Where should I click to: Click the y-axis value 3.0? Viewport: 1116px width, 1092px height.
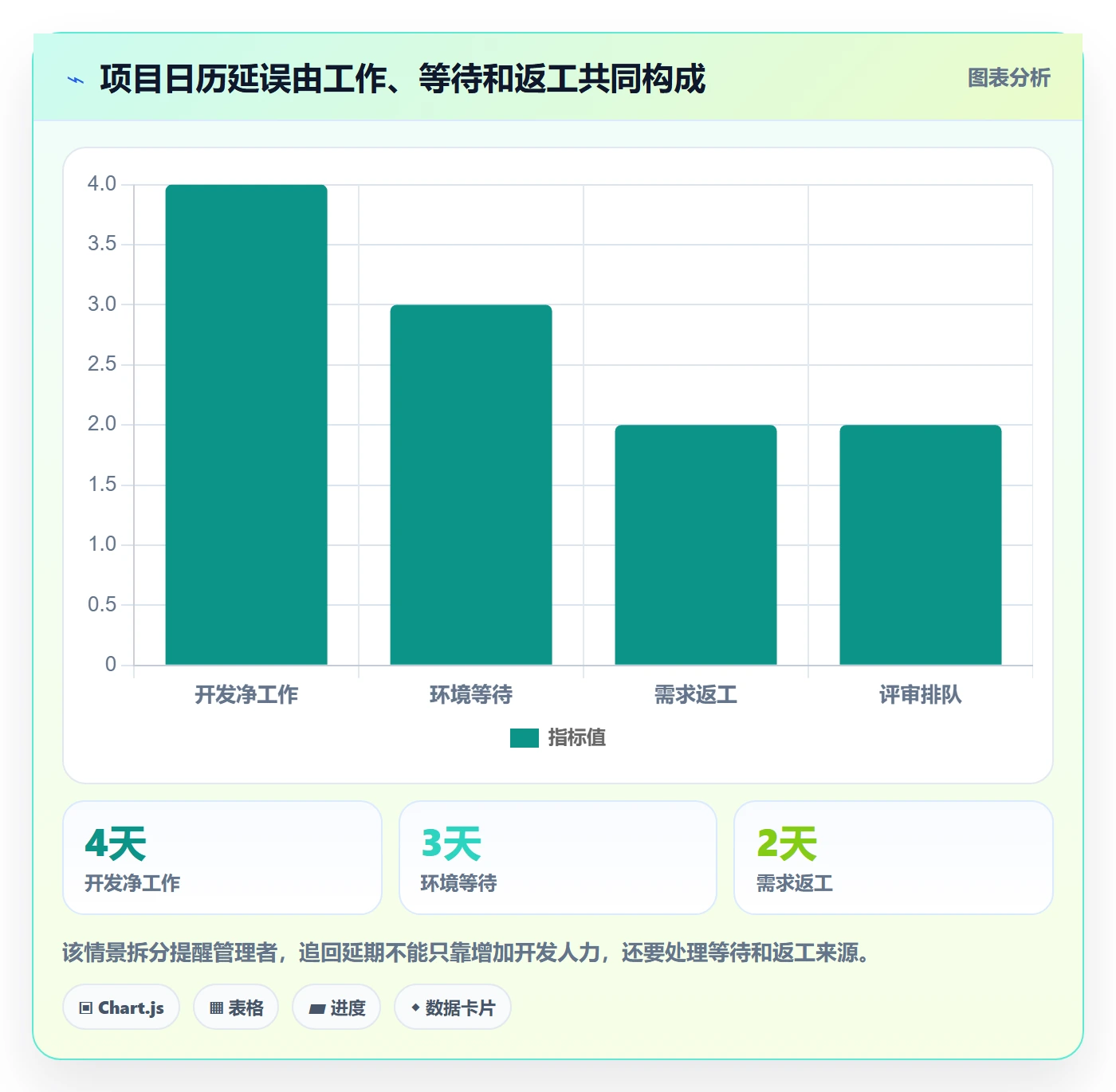click(102, 304)
